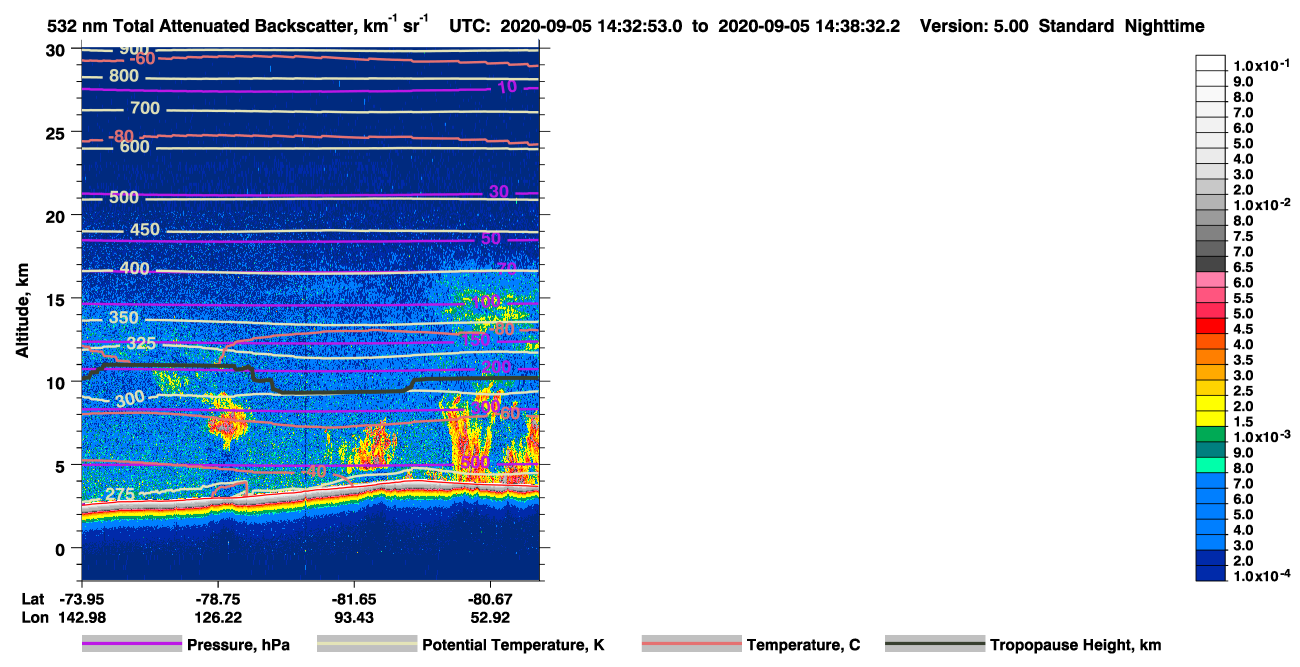Click the latitude value -78.75
The height and width of the screenshot is (667, 1300).
click(218, 598)
